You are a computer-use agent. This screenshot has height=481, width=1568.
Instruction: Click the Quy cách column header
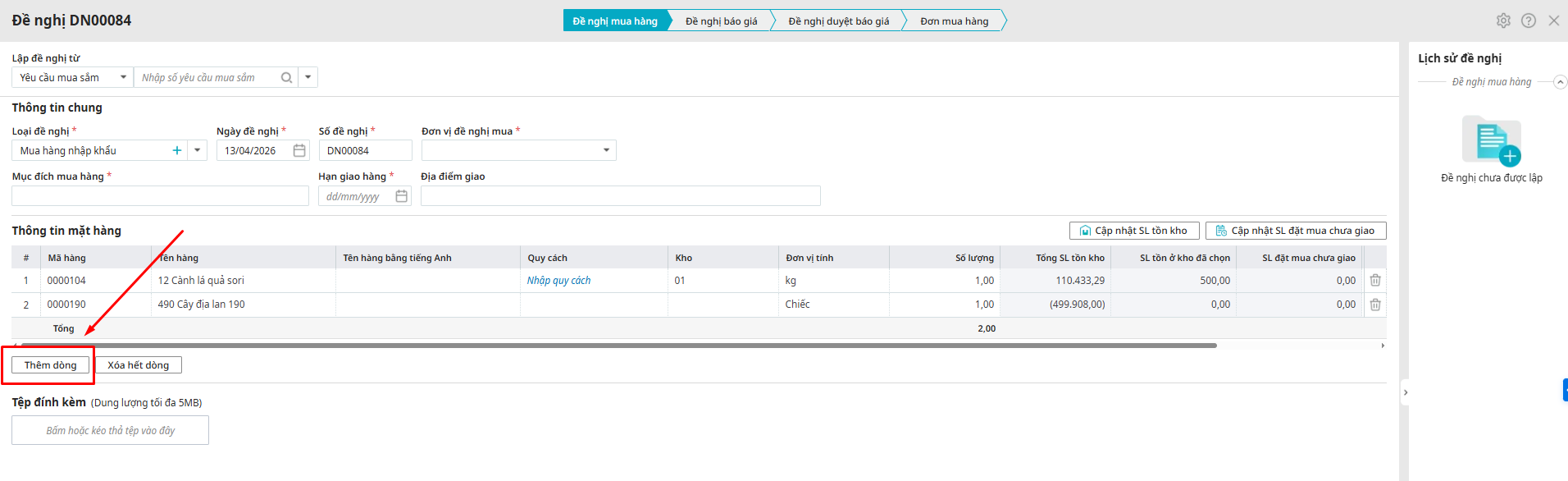(595, 258)
